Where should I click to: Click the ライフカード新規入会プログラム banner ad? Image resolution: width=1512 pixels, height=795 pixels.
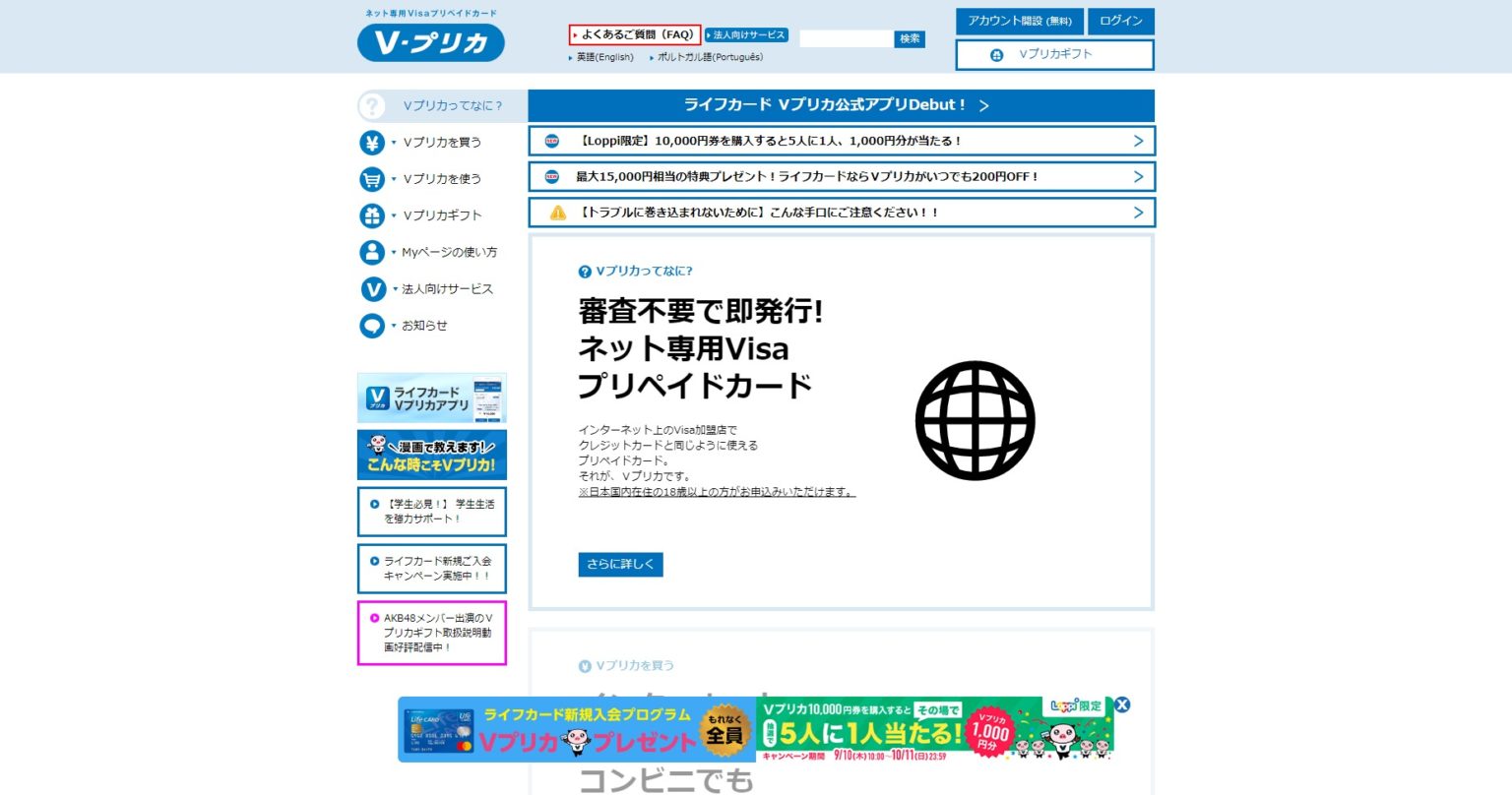pos(577,729)
